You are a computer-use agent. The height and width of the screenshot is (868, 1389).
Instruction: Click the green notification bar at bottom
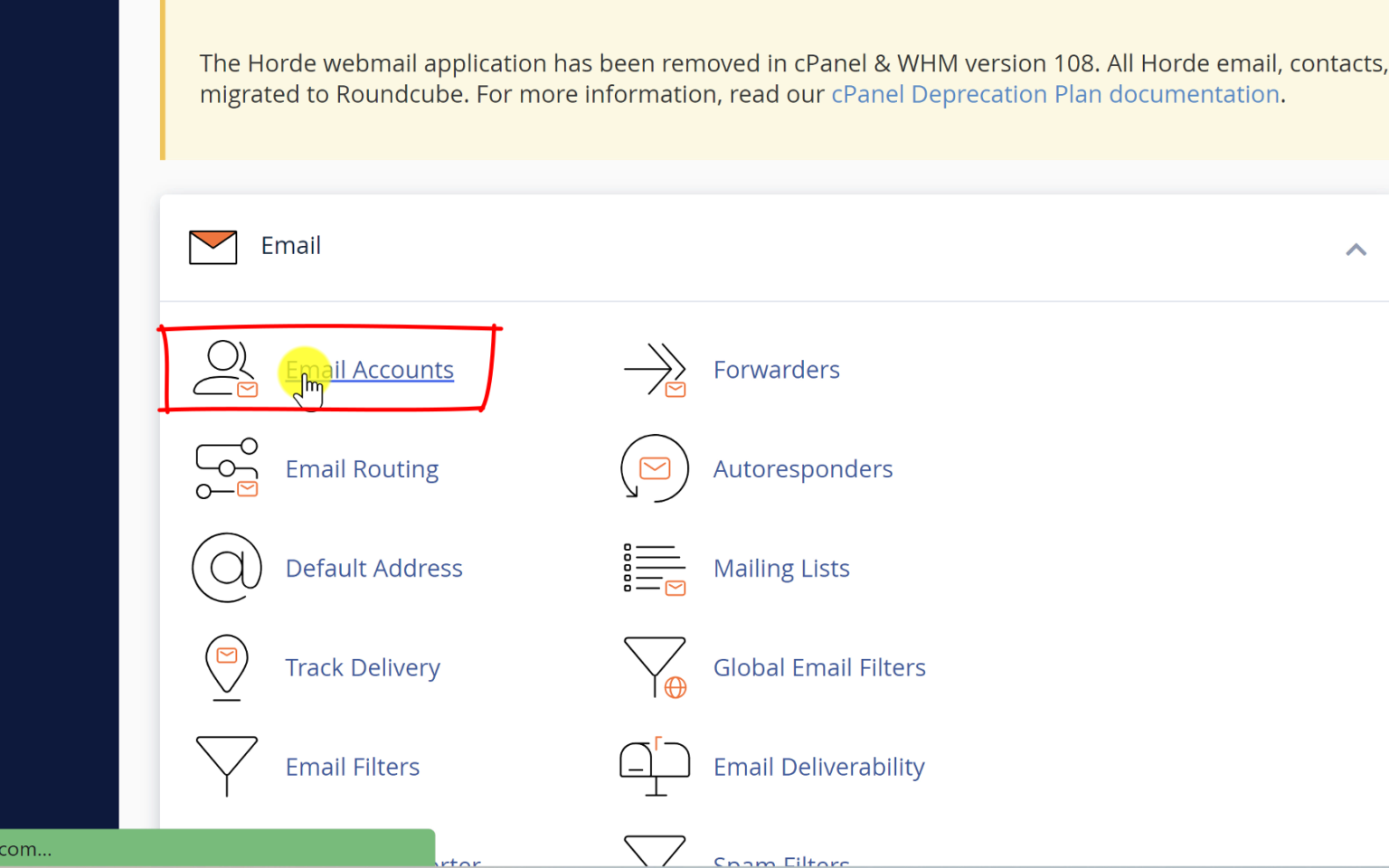coord(217,847)
